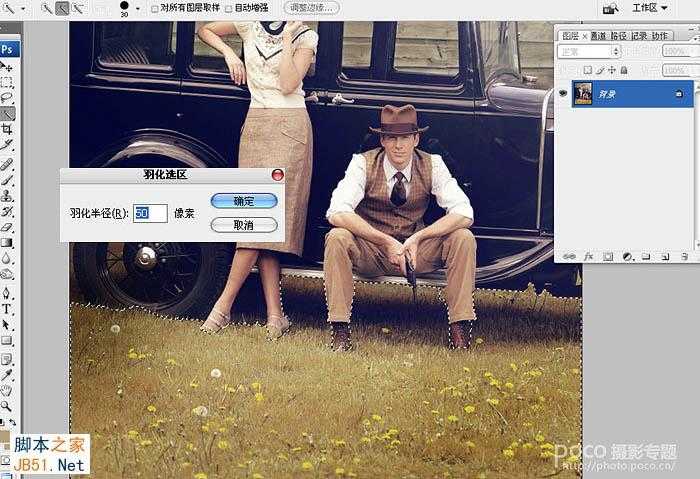Choose Subtract from Selection mode in options bar
700x479 pixels.
[78, 8]
